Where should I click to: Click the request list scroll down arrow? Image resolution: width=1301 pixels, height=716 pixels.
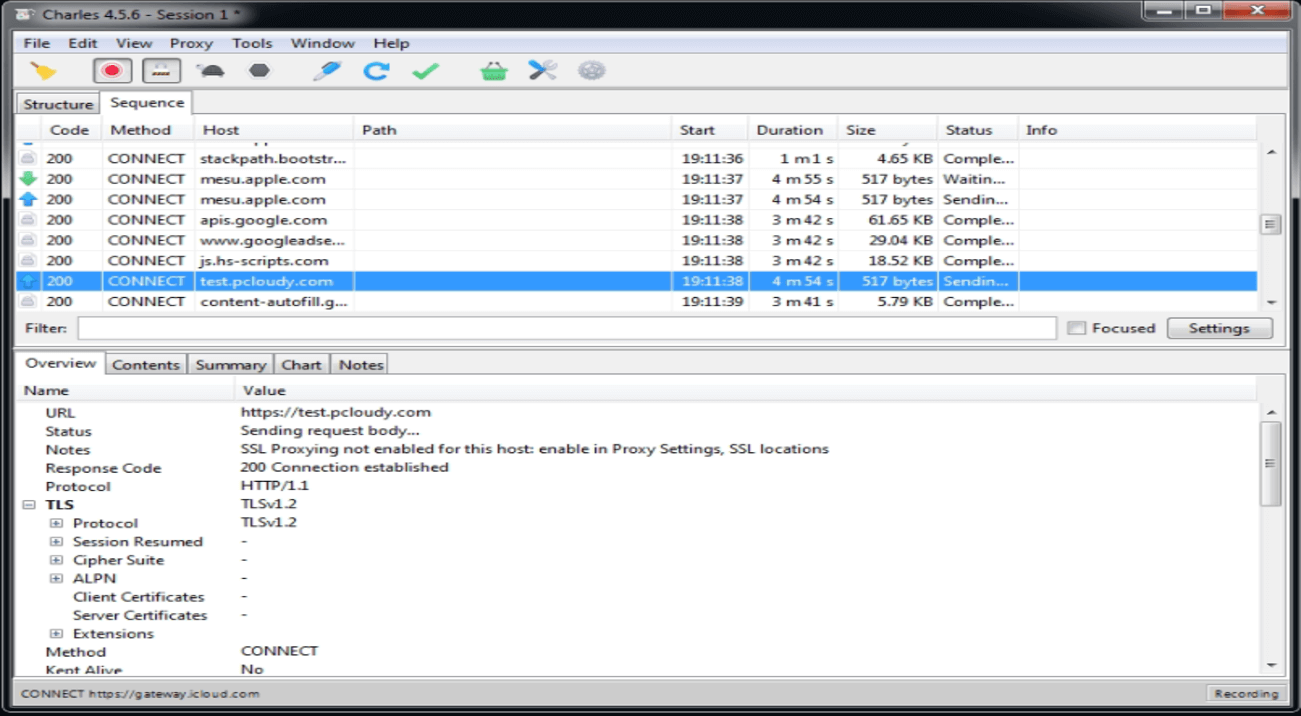click(1271, 302)
